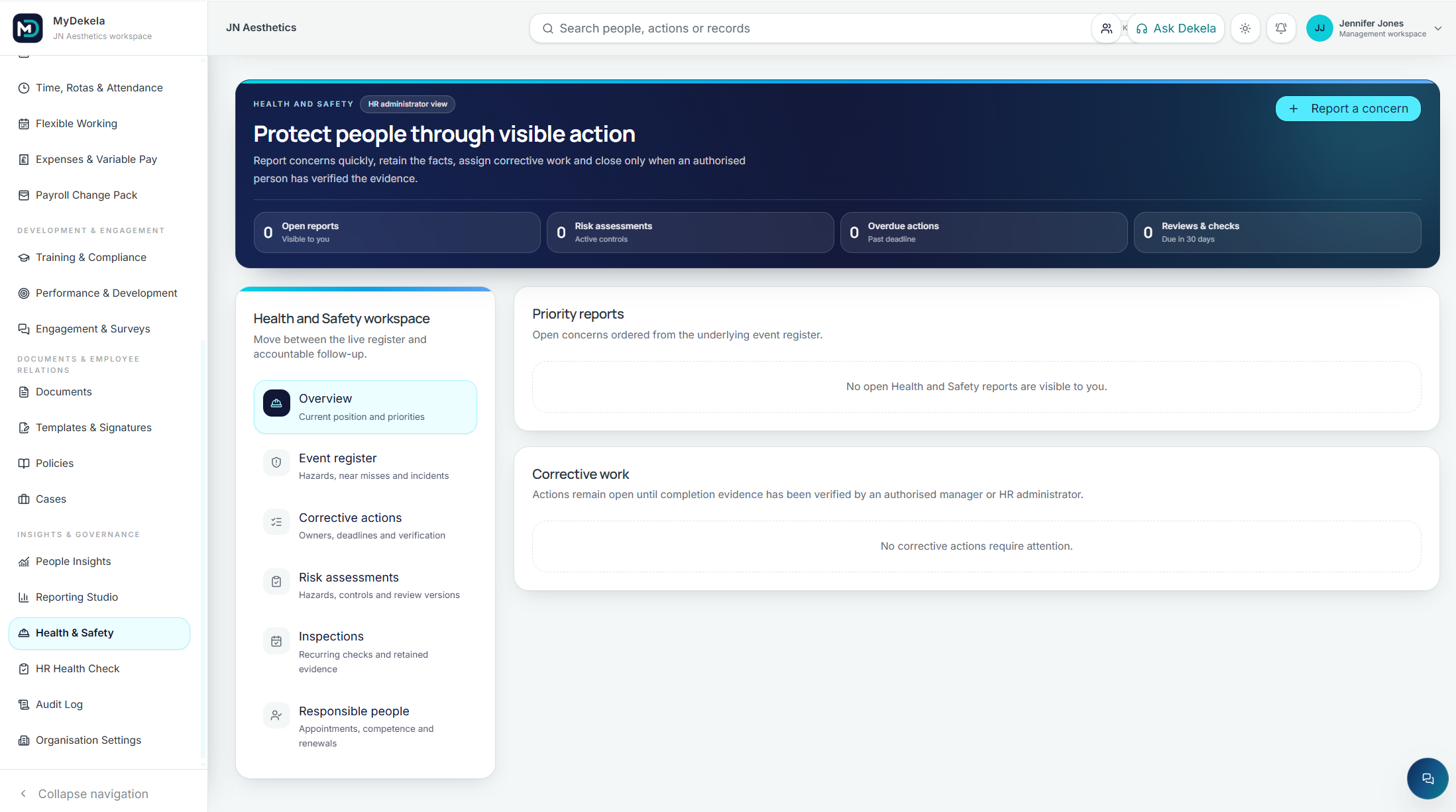Open HR Health Check
Image resolution: width=1456 pixels, height=812 pixels.
click(x=99, y=669)
